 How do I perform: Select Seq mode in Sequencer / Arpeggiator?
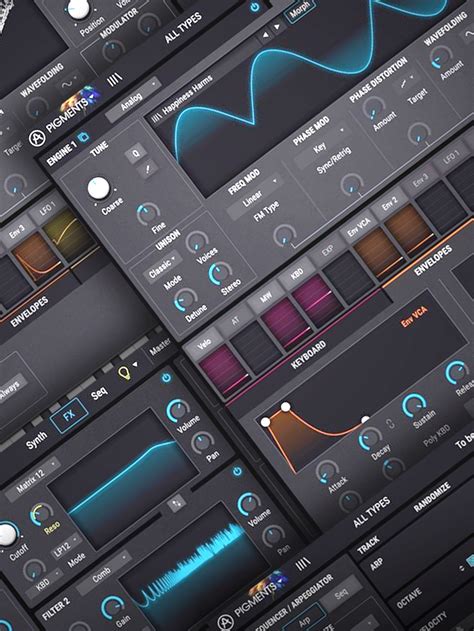coord(340,593)
